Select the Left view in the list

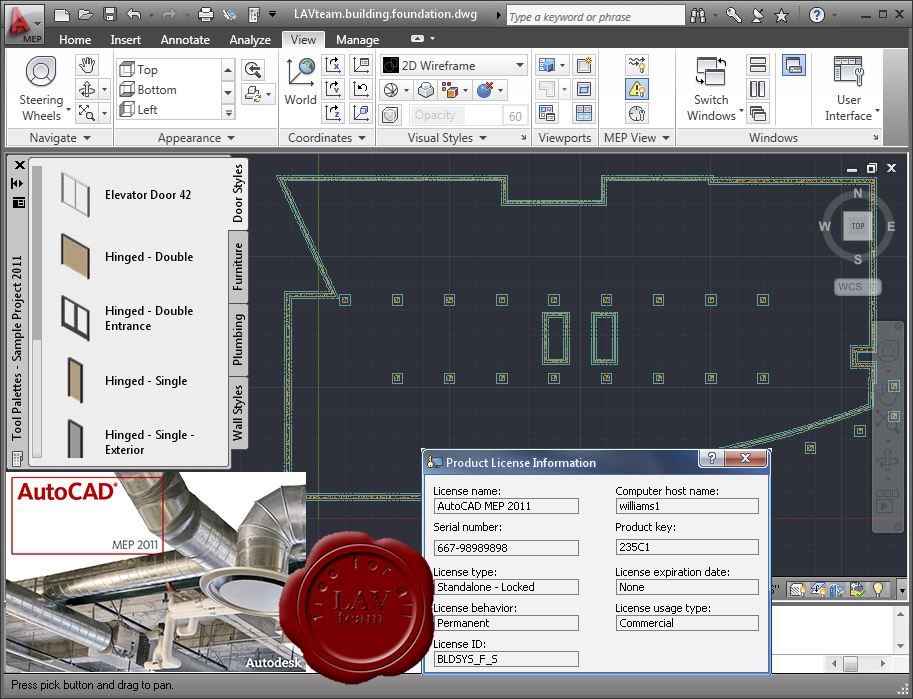(168, 110)
